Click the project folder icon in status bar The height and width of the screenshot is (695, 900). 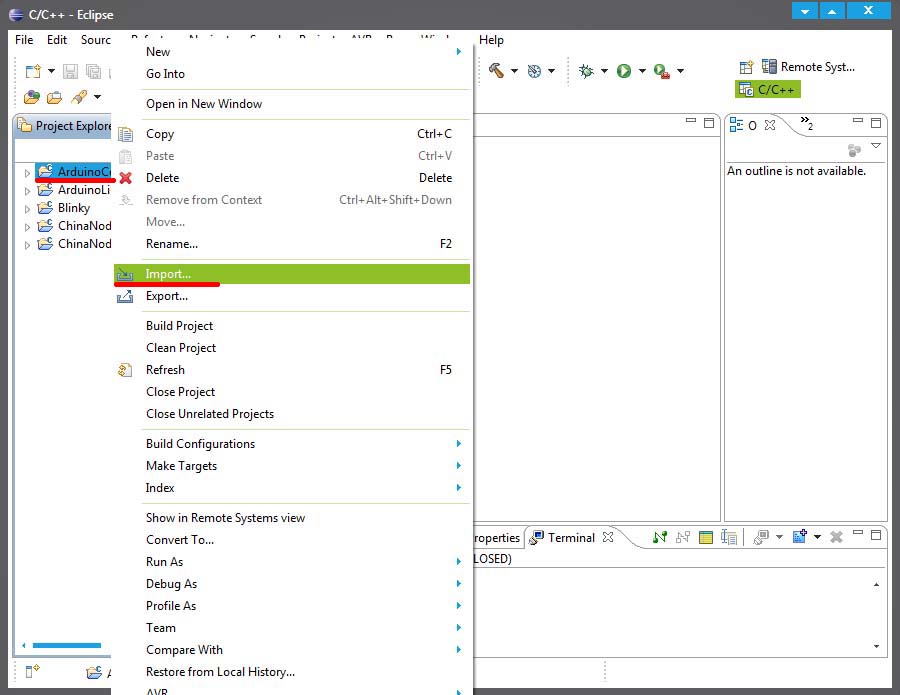[x=94, y=673]
